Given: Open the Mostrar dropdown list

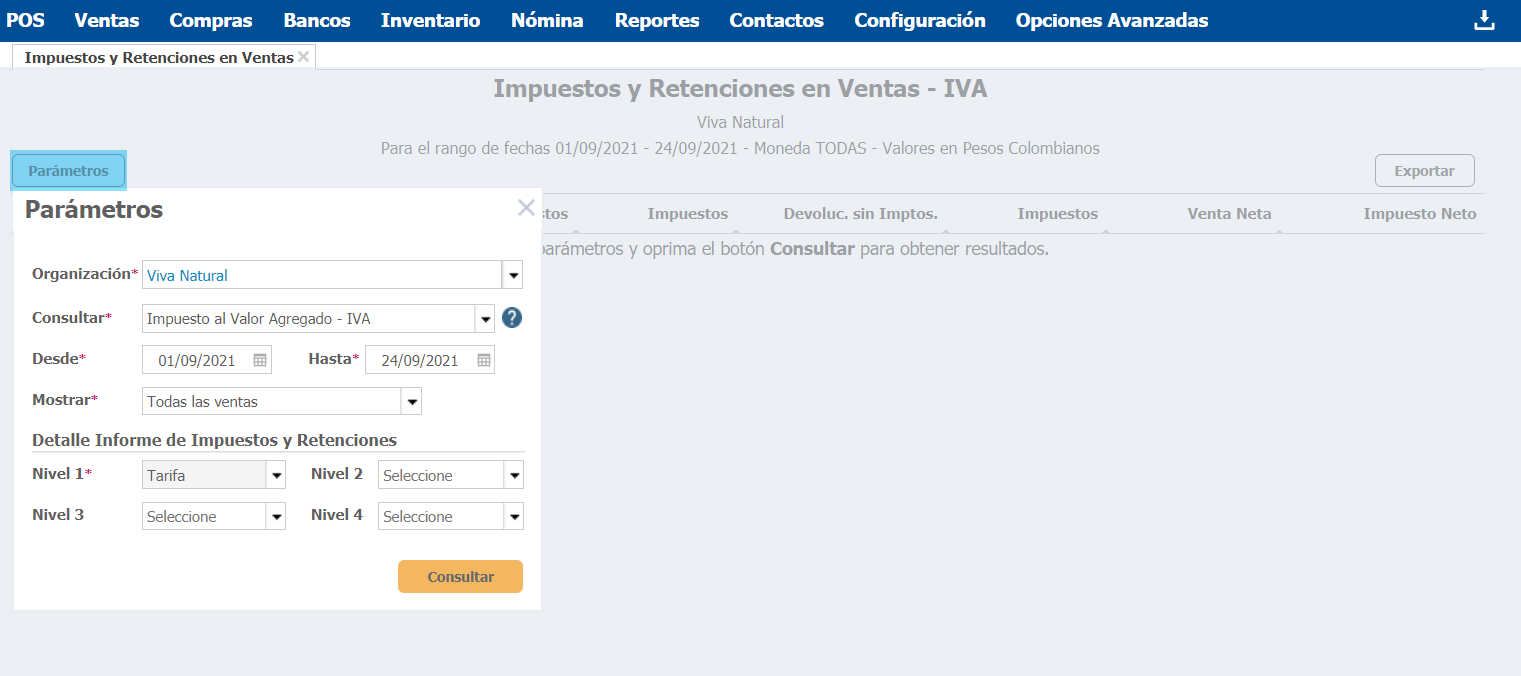Looking at the screenshot, I should [411, 402].
